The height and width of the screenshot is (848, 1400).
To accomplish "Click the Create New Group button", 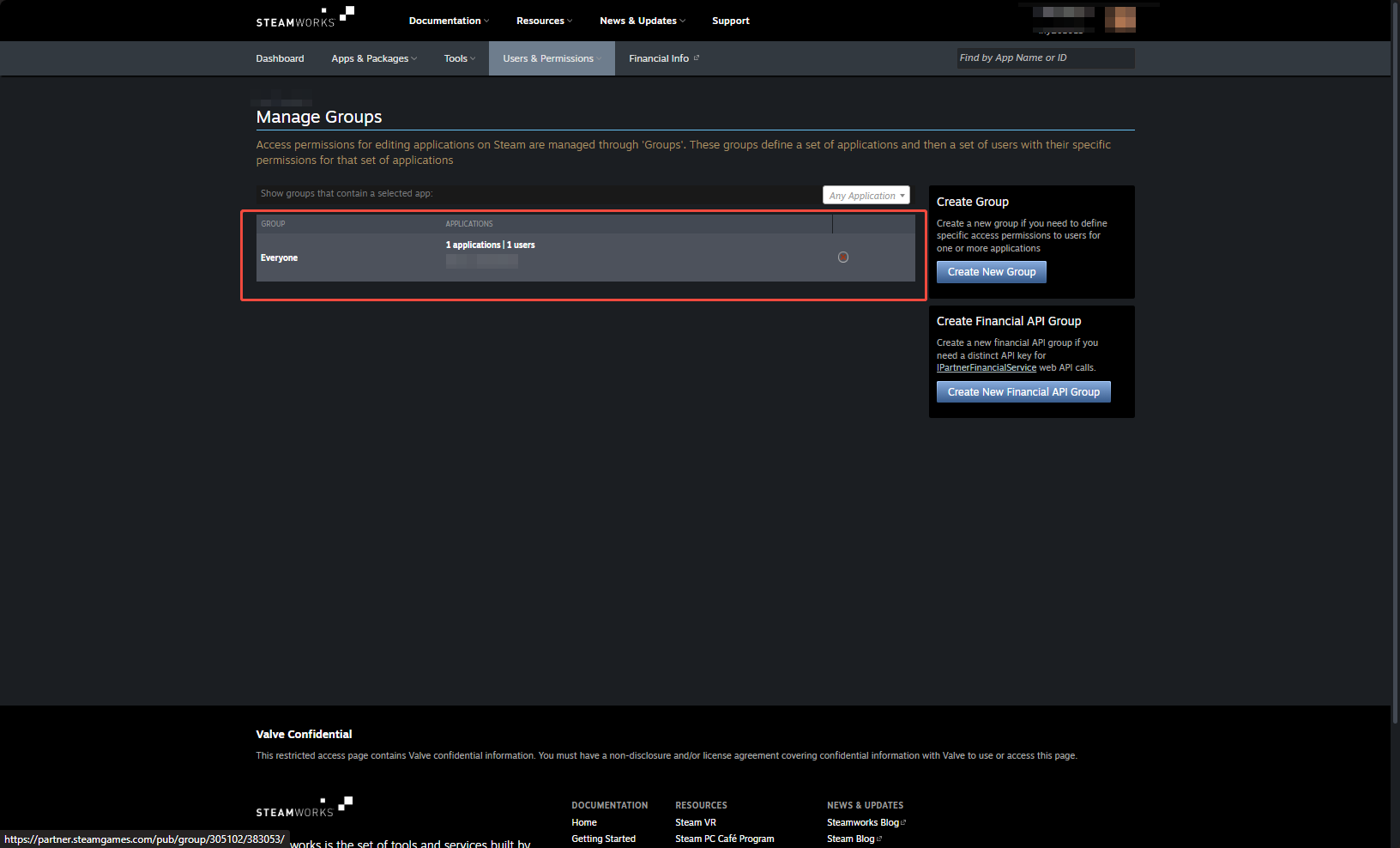I will coord(991,271).
